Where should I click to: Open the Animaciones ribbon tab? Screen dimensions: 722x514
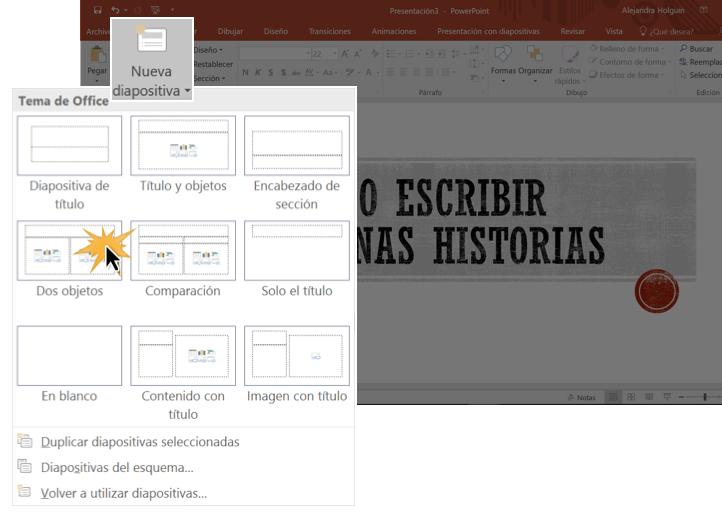393,31
